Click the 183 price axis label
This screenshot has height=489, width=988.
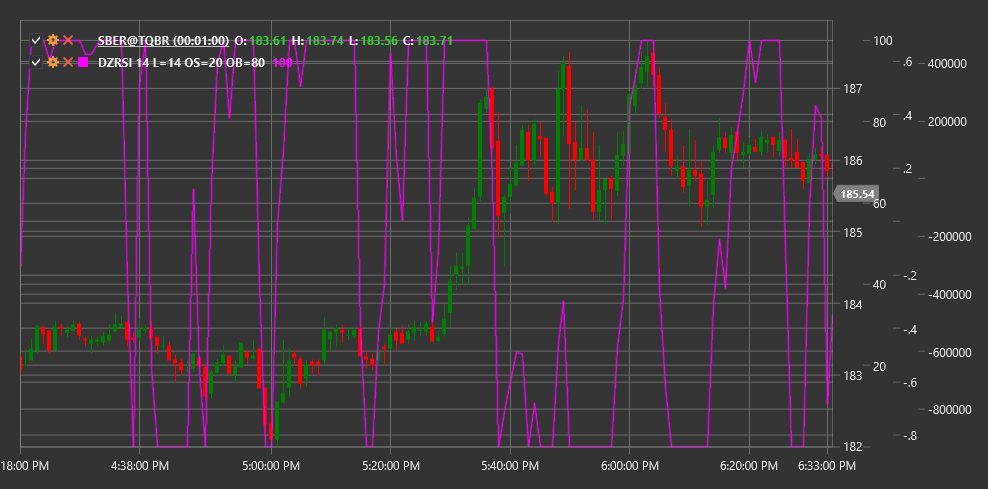point(852,376)
